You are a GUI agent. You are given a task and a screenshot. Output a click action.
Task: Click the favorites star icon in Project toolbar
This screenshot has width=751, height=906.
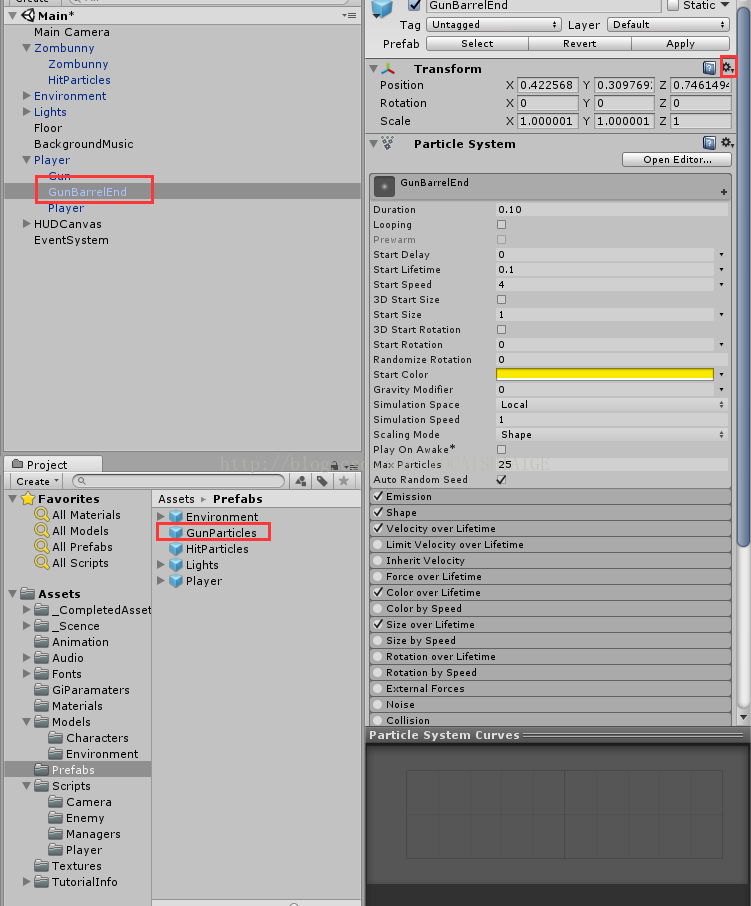pyautogui.click(x=344, y=481)
